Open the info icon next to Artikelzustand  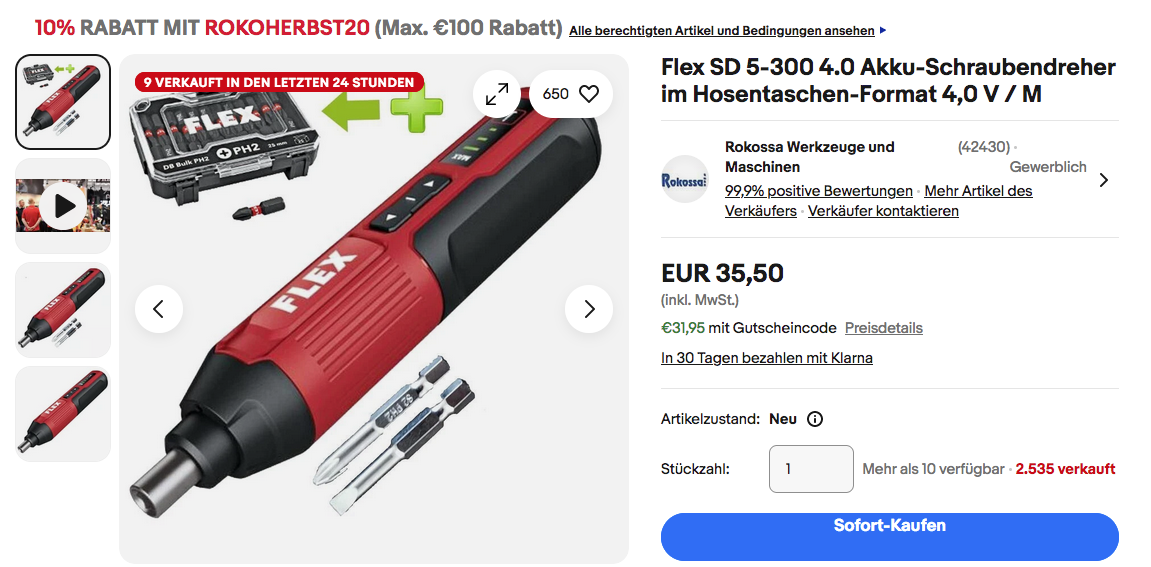[x=815, y=419]
